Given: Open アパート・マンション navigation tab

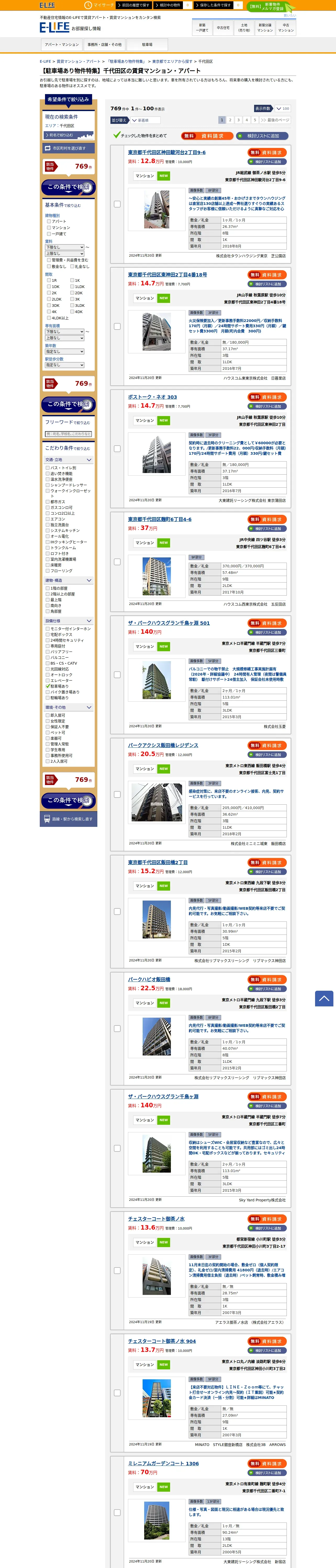Looking at the screenshot, I should pos(61,44).
